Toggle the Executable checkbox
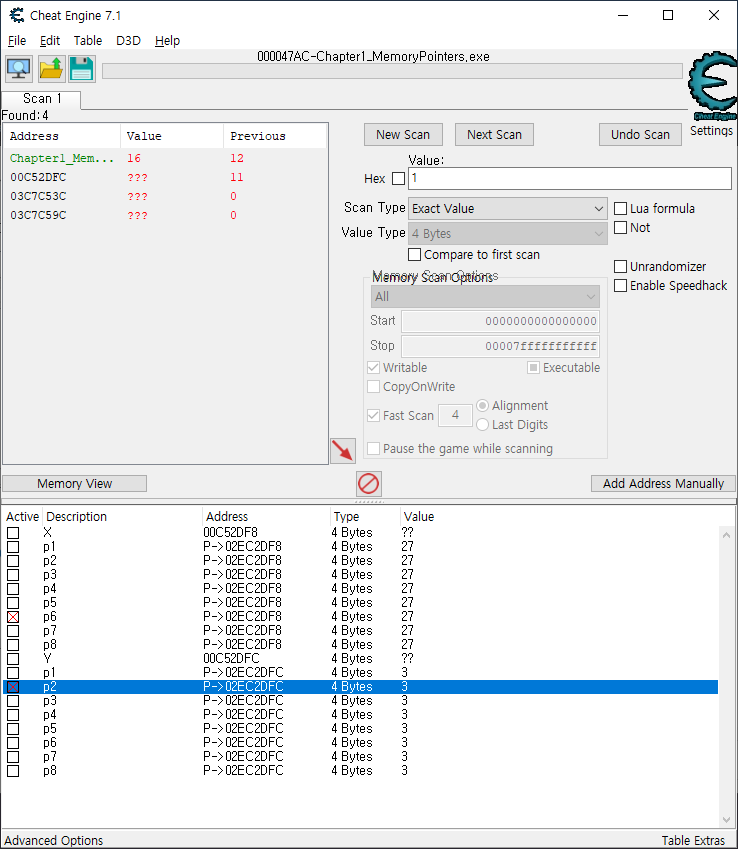 pyautogui.click(x=533, y=368)
